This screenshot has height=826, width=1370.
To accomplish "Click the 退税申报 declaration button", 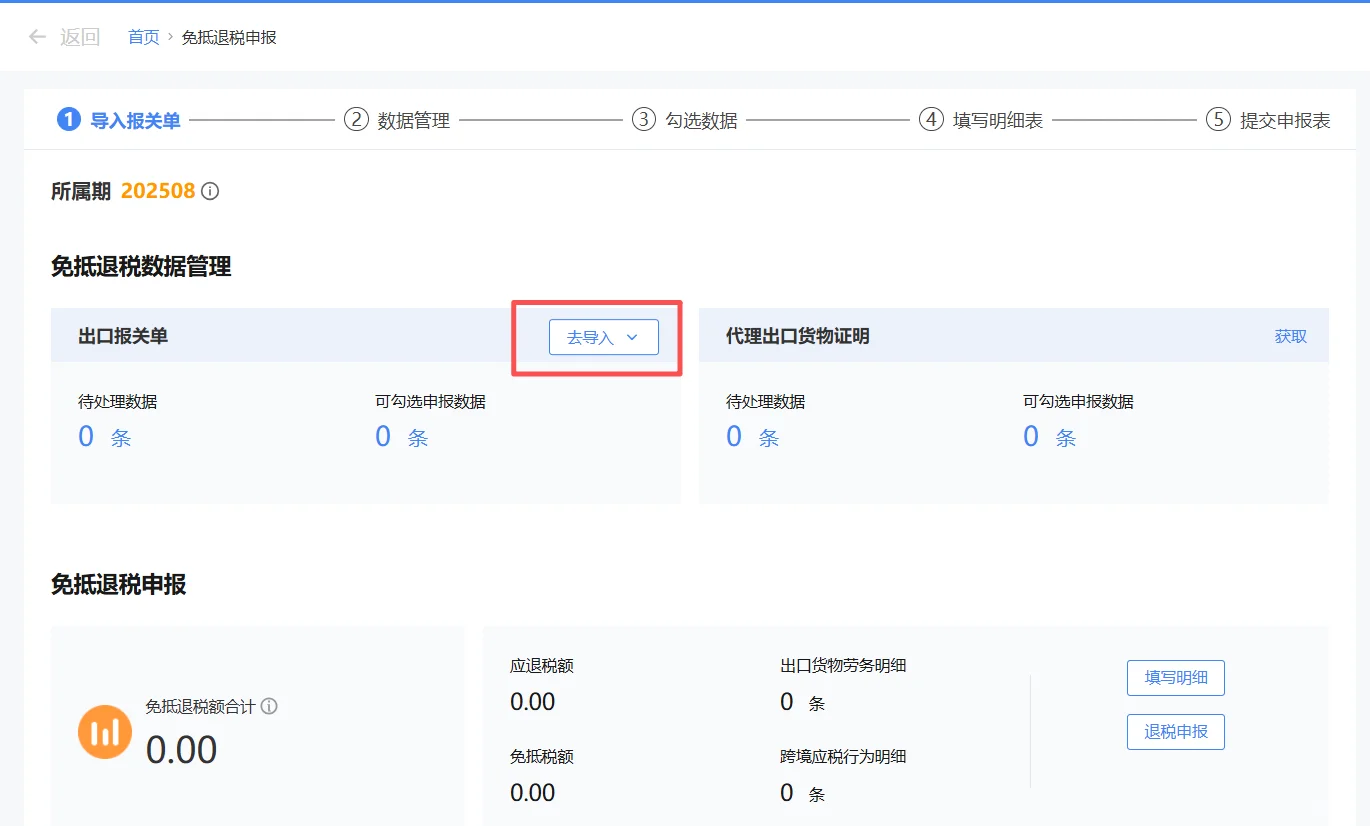I will [x=1175, y=731].
